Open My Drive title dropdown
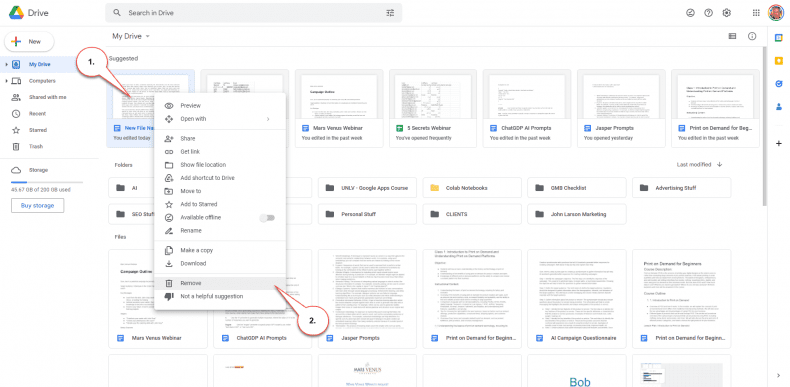790x387 pixels. (x=131, y=36)
